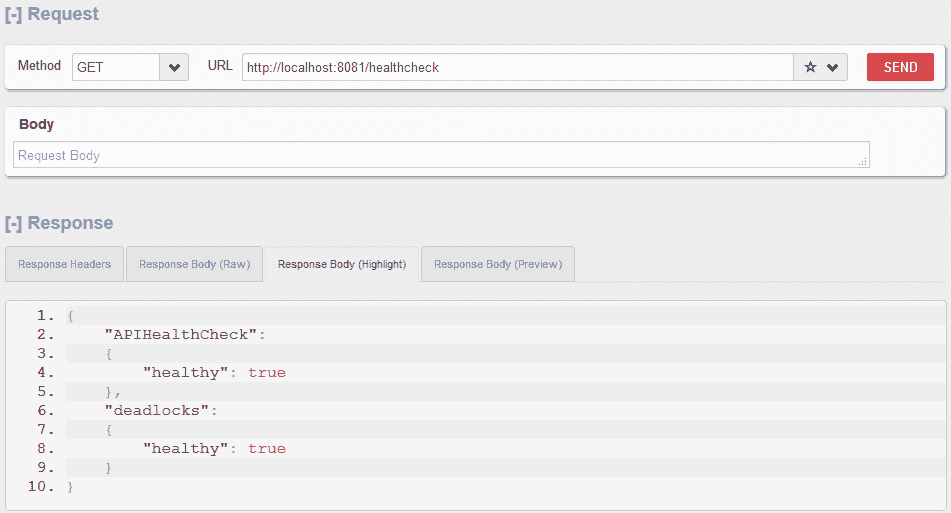Viewport: 951px width, 513px height.
Task: Add URL to favorites with star icon
Action: (x=810, y=67)
